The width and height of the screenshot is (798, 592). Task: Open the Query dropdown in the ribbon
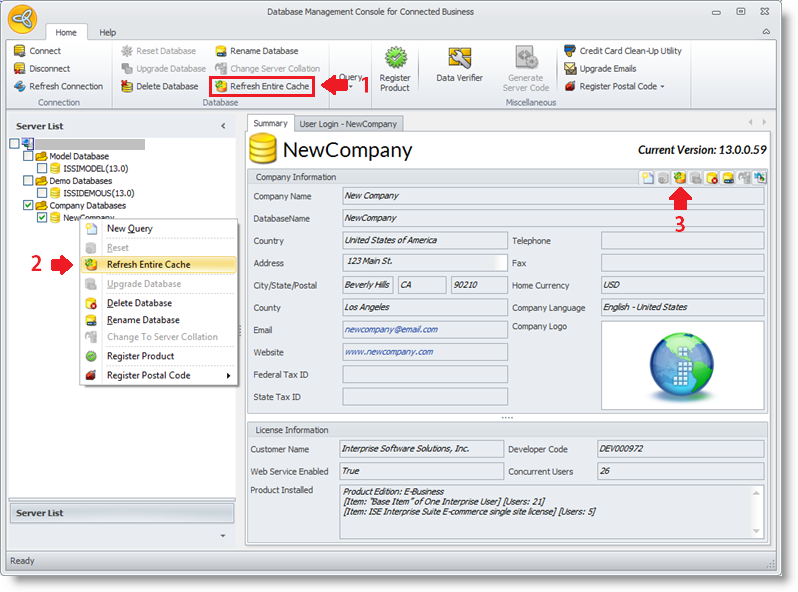(350, 82)
